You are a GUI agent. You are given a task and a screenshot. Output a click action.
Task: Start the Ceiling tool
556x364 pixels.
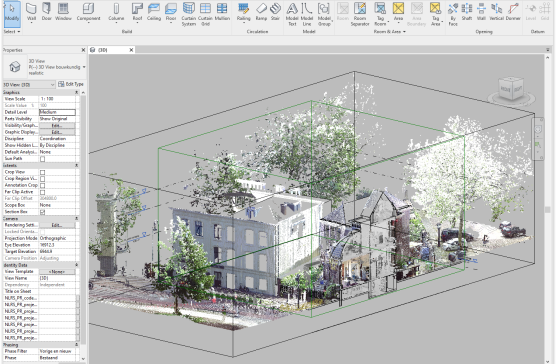tap(154, 11)
